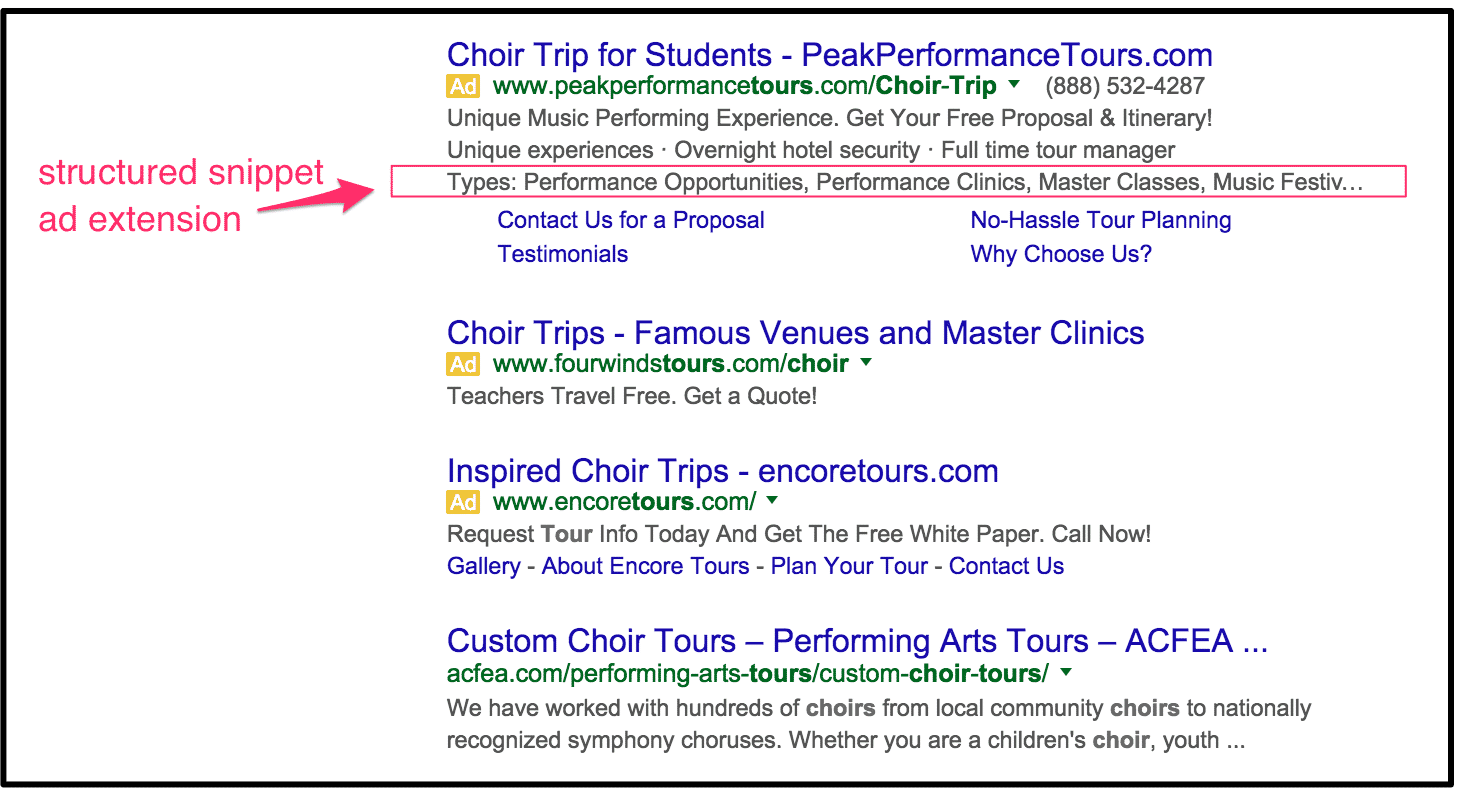
Task: Open the Gallery sitelink under Encore Tours
Action: [x=483, y=566]
